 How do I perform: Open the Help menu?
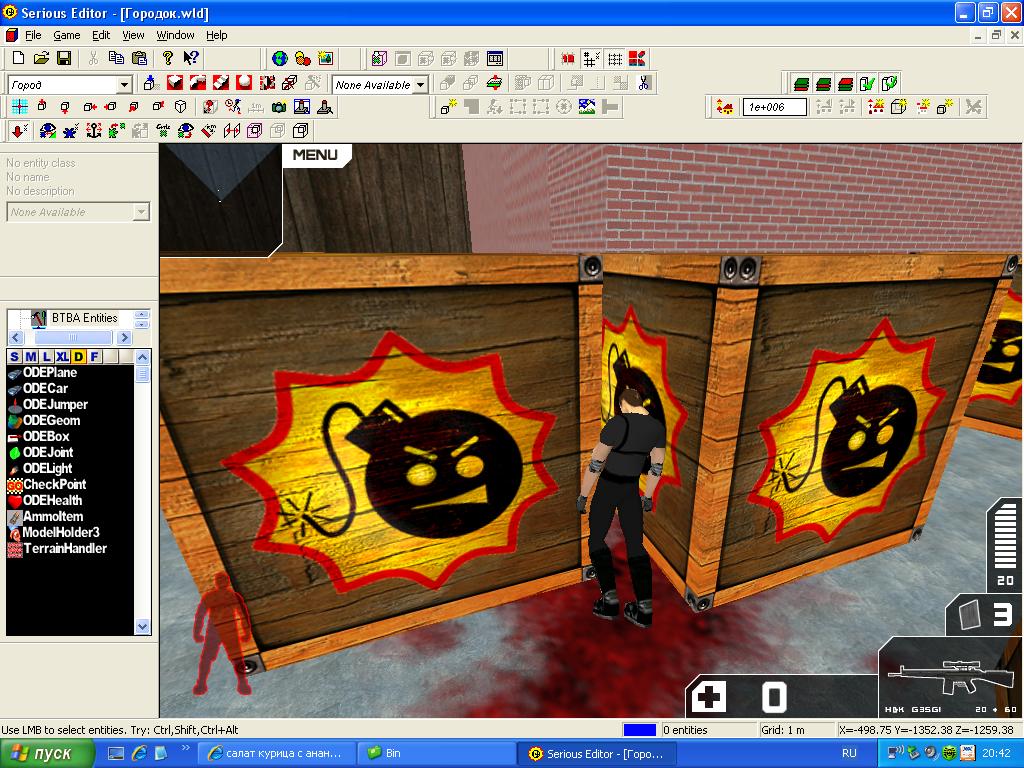tap(217, 35)
